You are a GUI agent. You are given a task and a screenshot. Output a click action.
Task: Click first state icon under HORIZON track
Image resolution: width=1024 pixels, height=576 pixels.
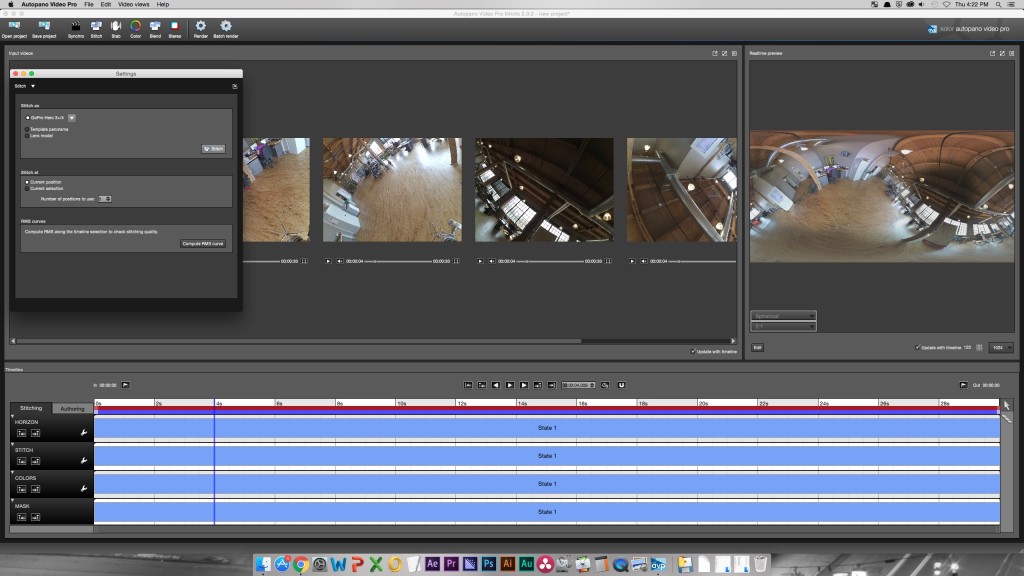22,433
